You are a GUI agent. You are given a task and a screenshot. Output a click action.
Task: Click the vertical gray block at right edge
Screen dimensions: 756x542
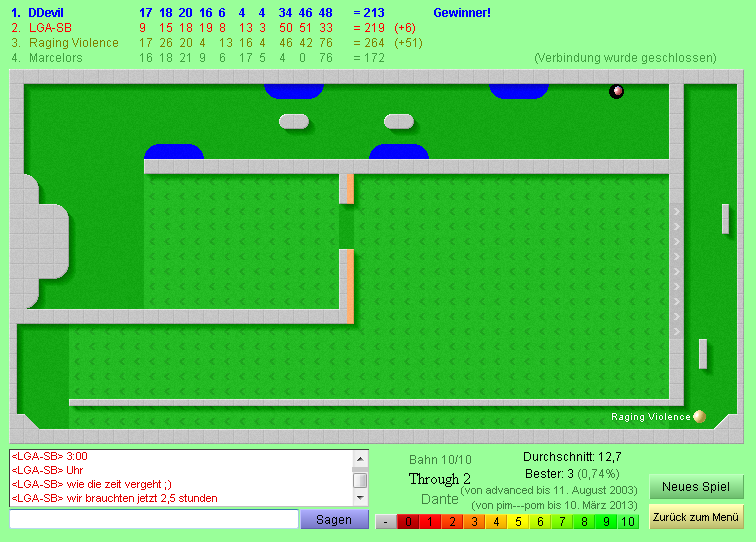click(726, 218)
